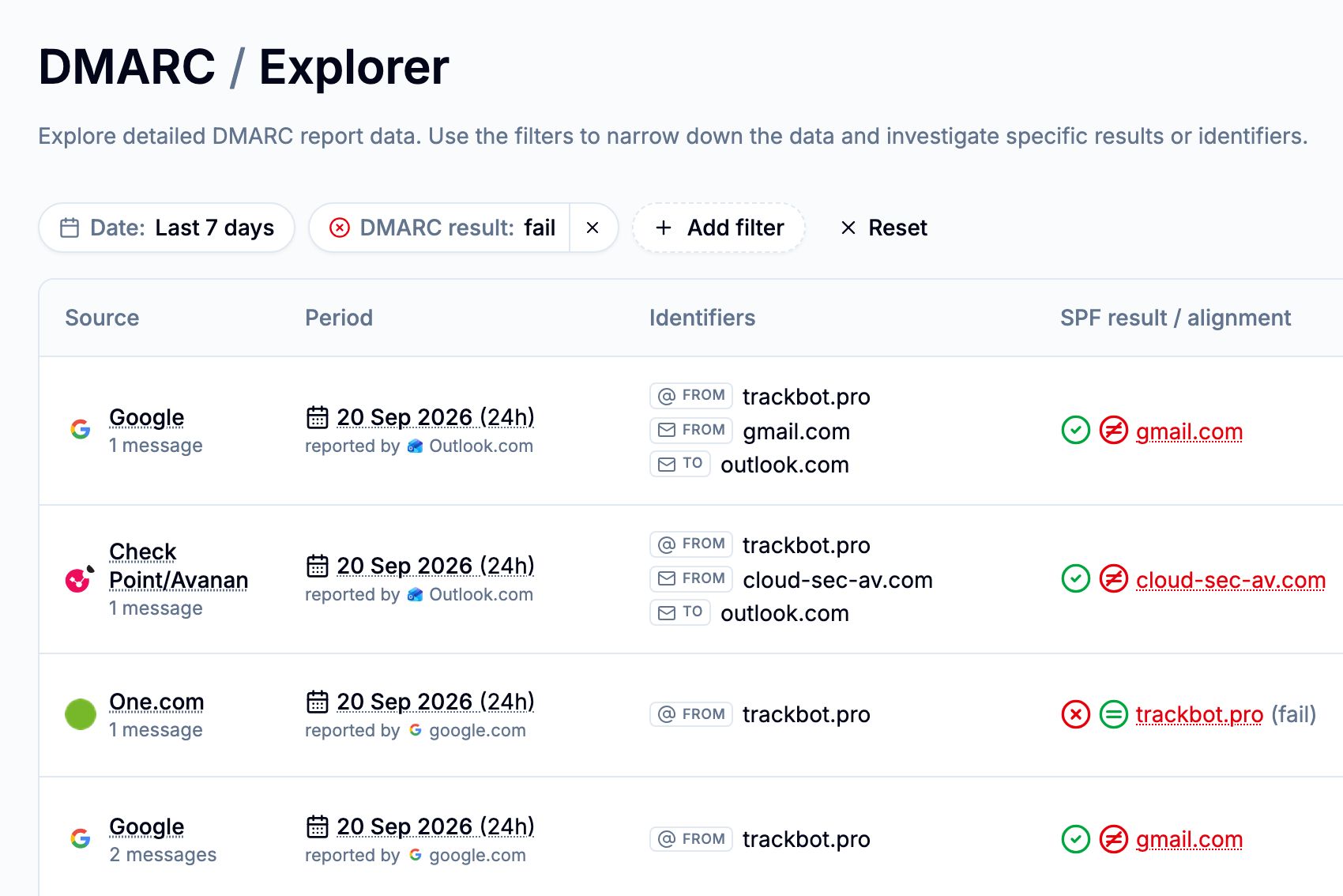Click red SPF fail icon in One.com row

[x=1075, y=714]
